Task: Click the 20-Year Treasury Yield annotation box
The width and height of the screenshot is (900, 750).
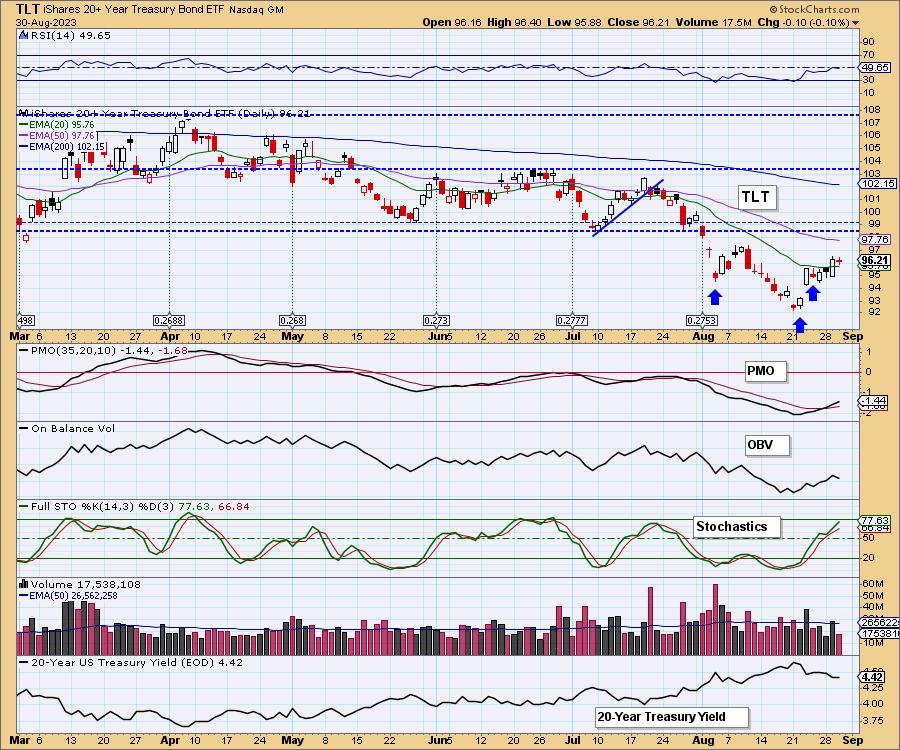Action: tap(670, 717)
